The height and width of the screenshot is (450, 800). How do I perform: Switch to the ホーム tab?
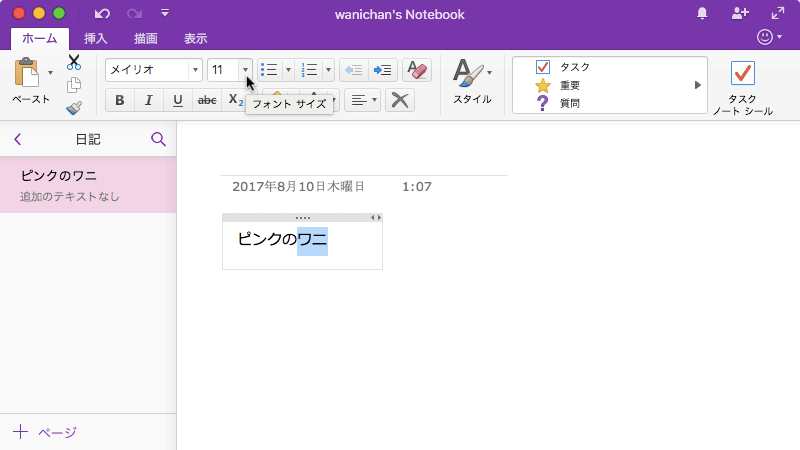[x=40, y=38]
